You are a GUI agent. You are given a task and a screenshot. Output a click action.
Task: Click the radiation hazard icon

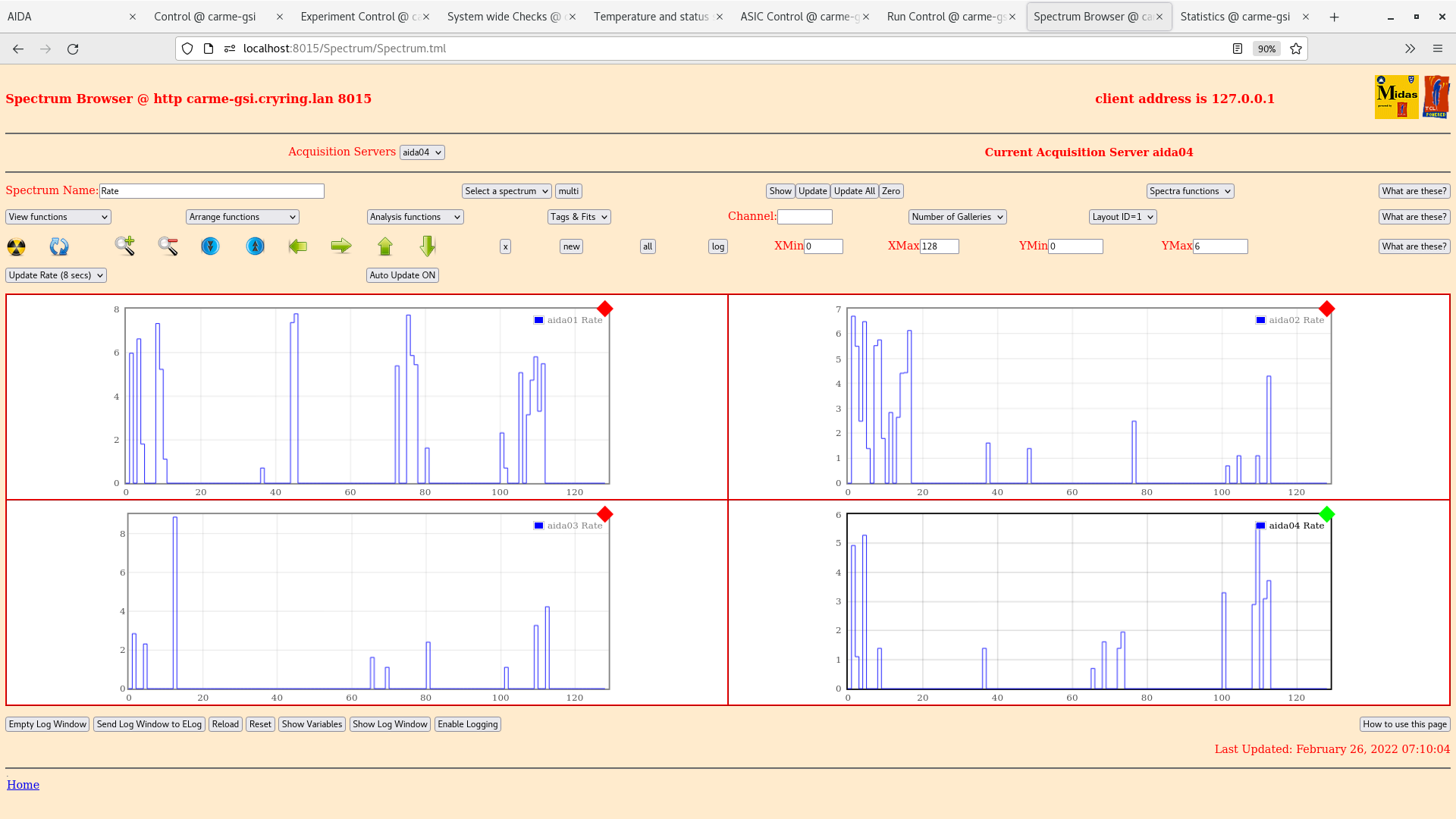click(16, 246)
